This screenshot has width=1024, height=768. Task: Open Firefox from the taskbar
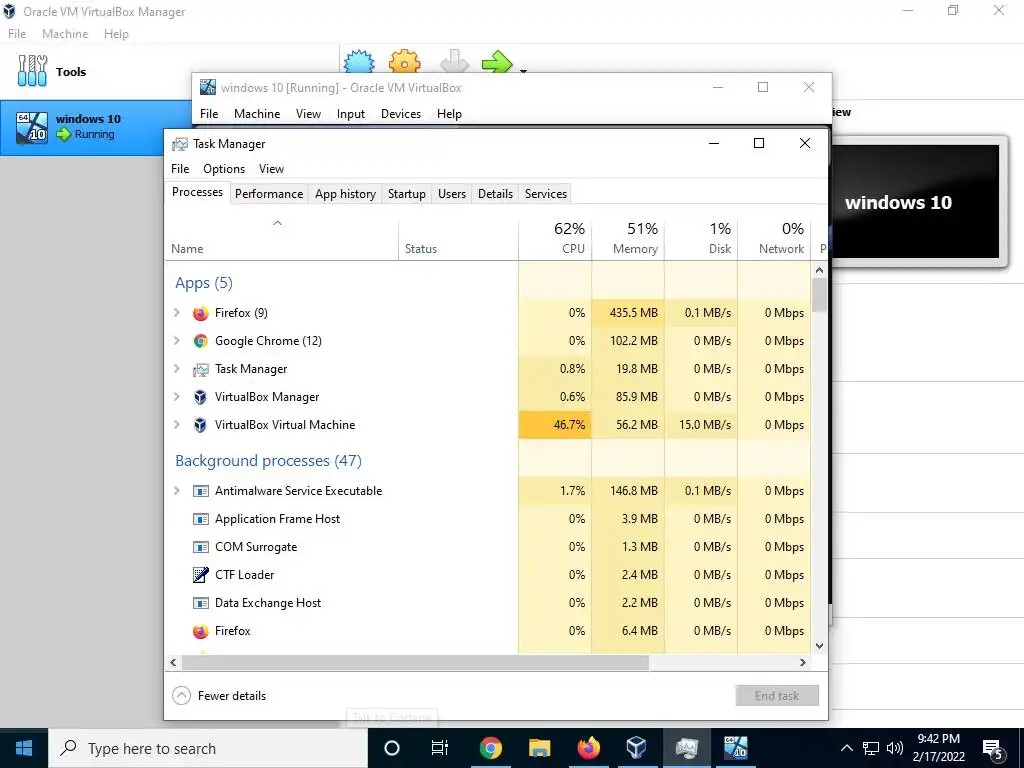pyautogui.click(x=588, y=748)
